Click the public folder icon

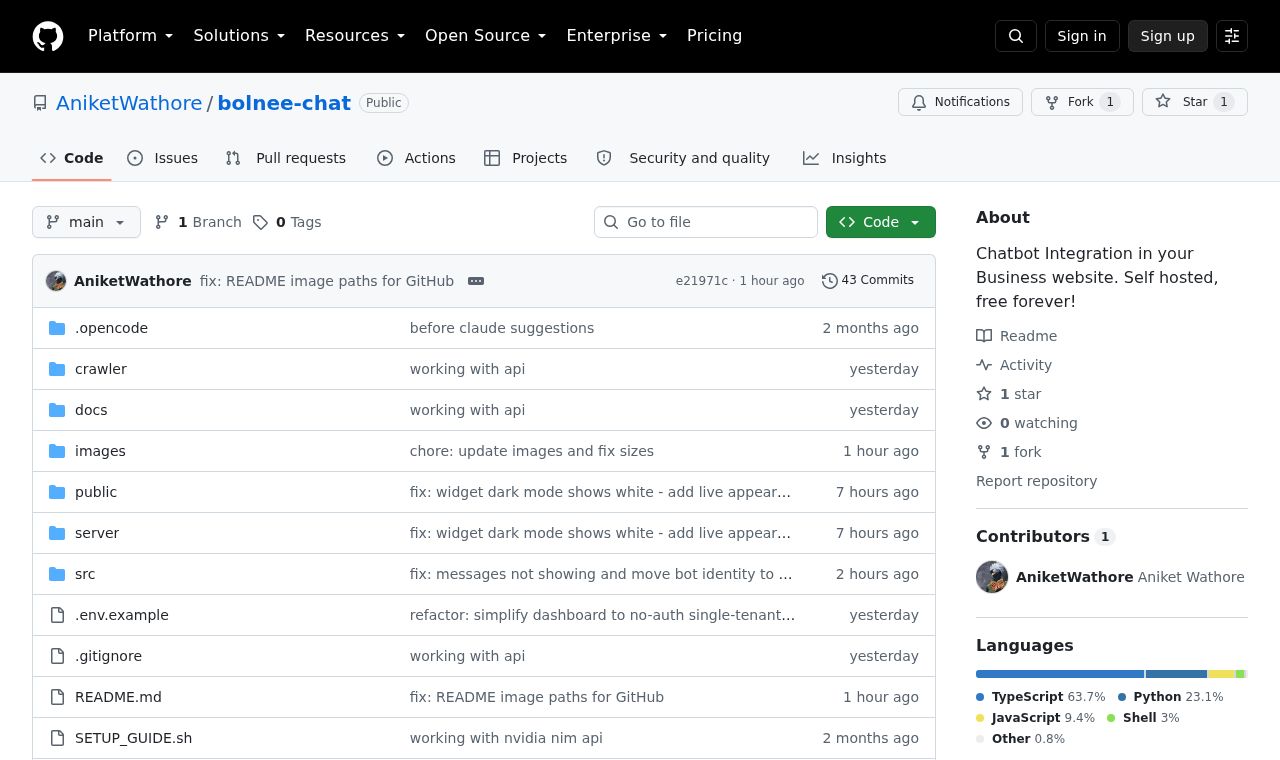click(x=57, y=492)
